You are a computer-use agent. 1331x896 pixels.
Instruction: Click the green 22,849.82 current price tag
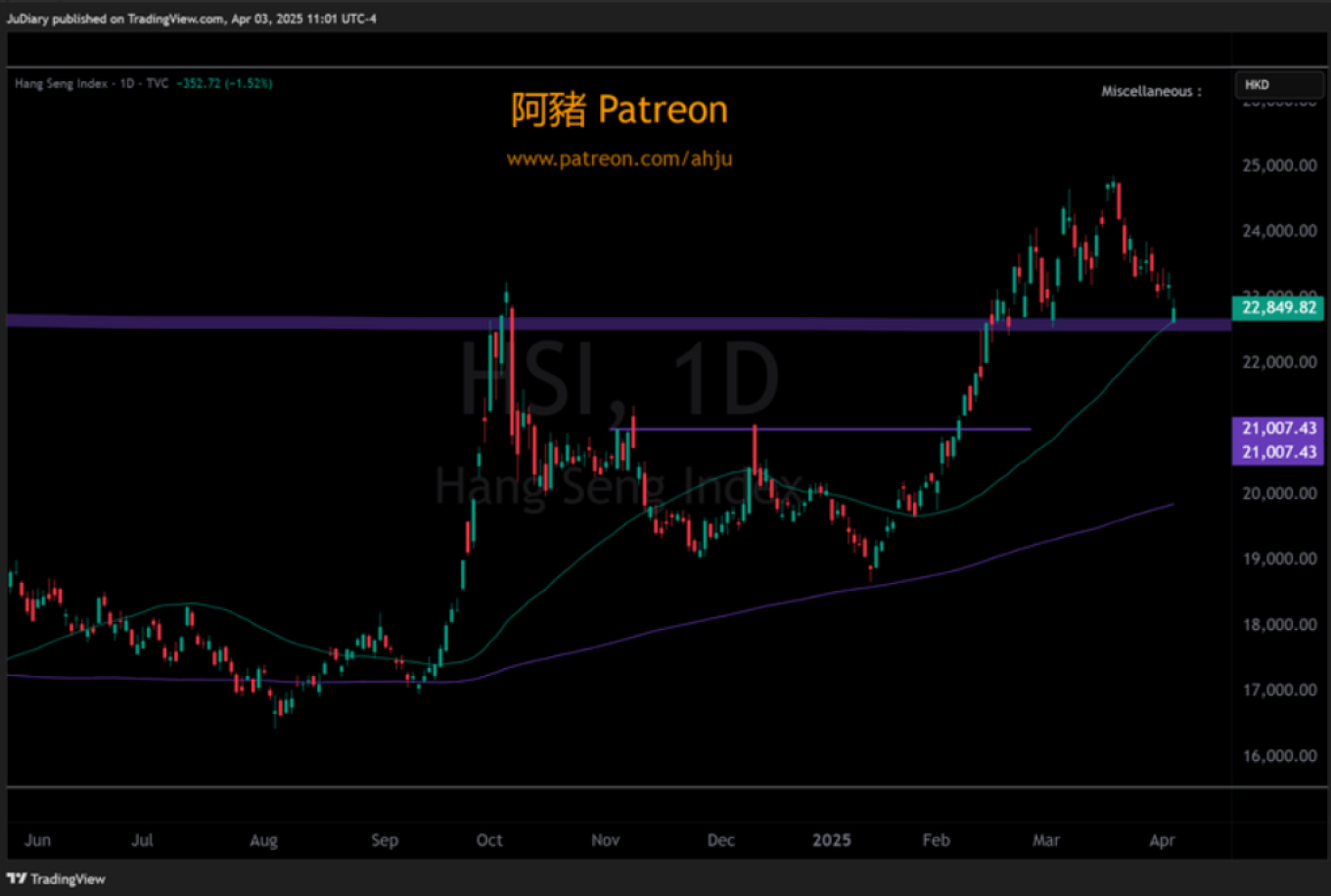coord(1278,308)
